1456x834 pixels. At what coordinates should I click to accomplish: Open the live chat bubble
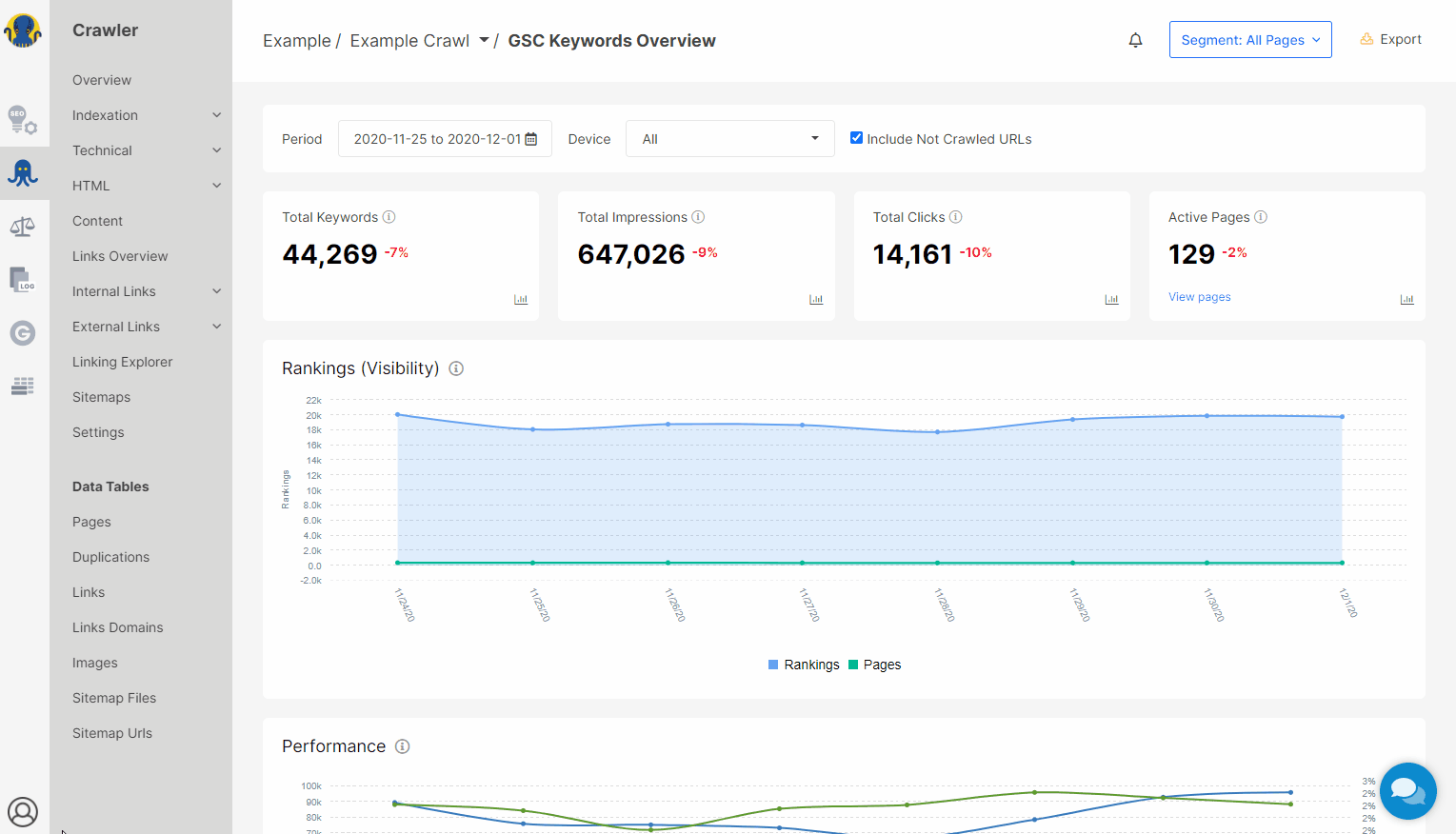point(1408,791)
